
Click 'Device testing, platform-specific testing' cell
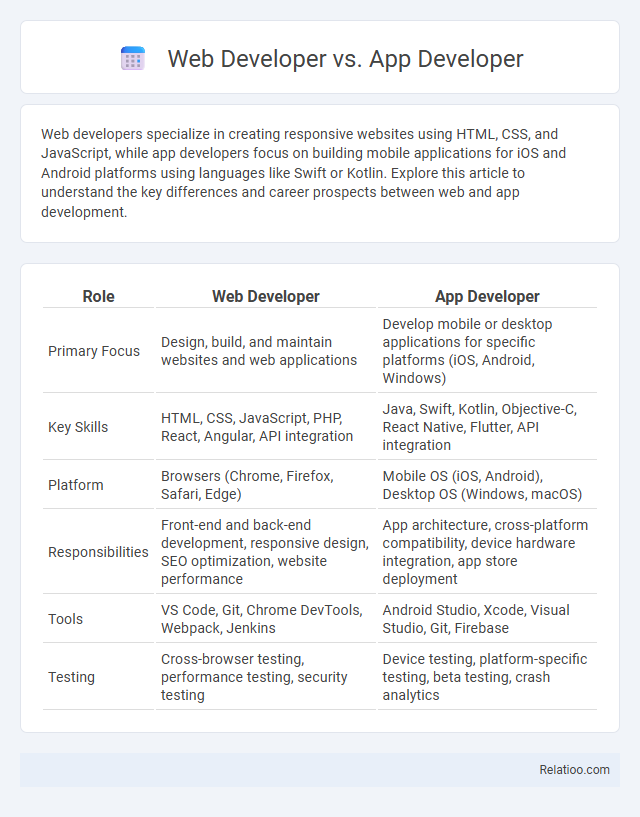pyautogui.click(x=487, y=677)
